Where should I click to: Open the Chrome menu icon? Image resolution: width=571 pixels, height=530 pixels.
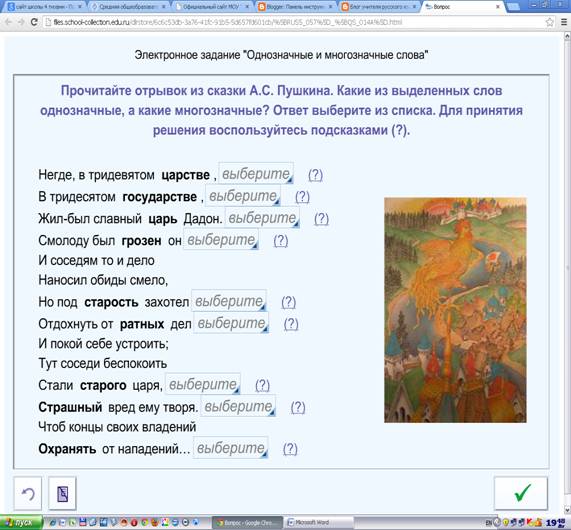point(564,22)
